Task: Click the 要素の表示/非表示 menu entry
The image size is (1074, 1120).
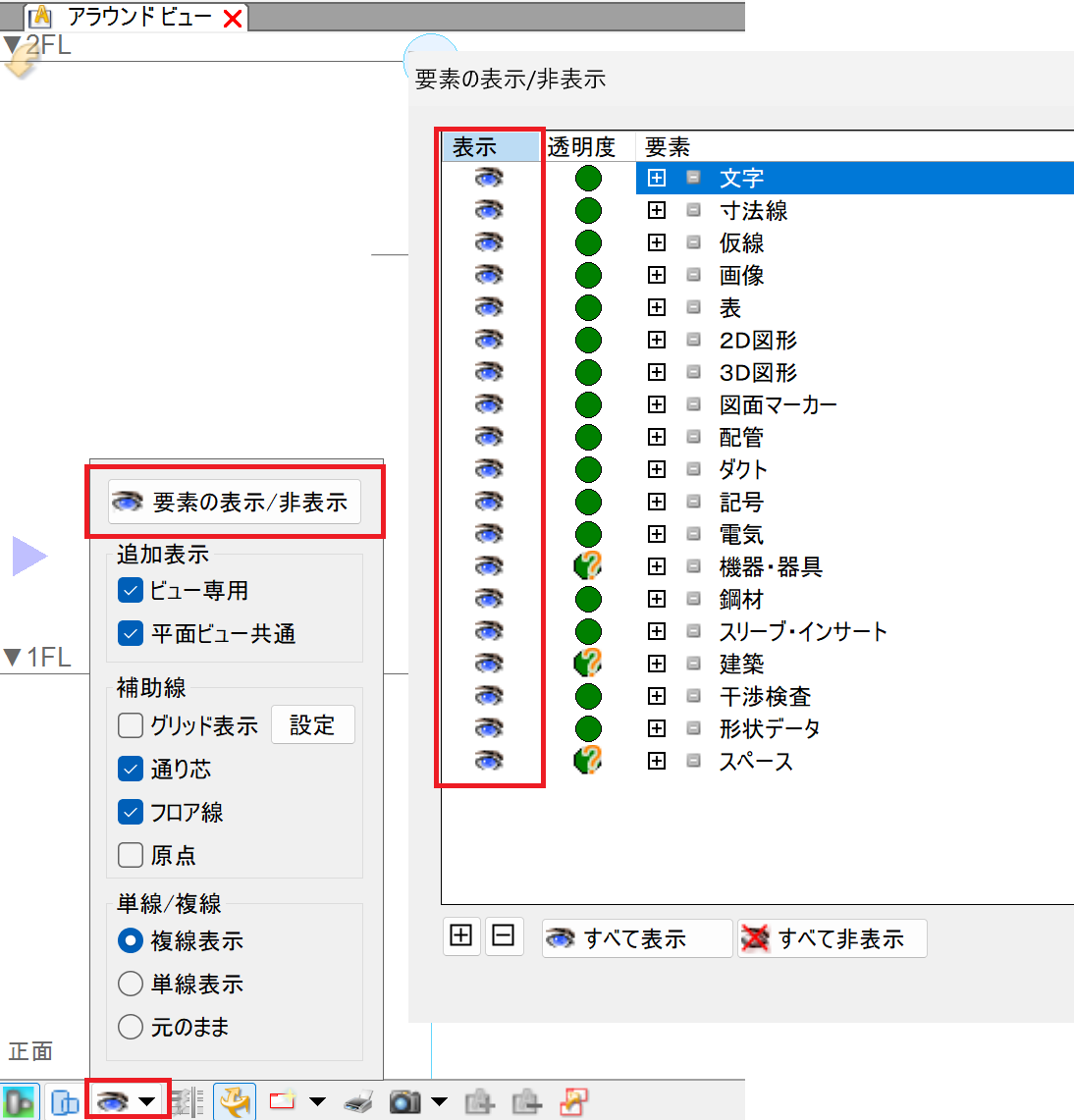Action: click(x=235, y=502)
